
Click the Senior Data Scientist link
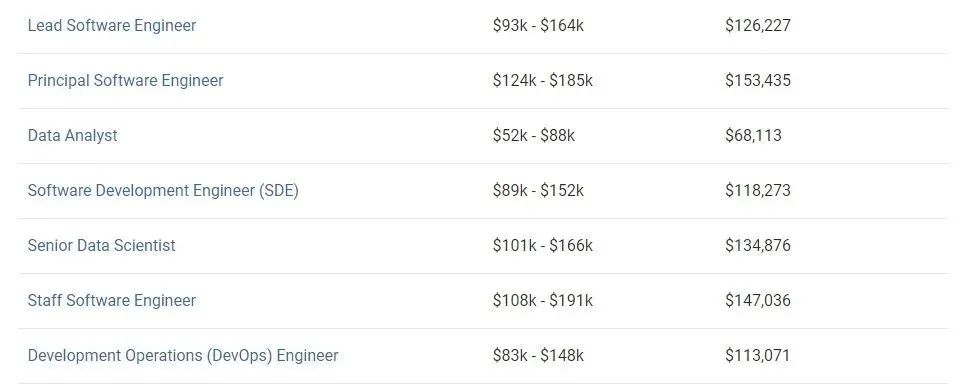click(x=101, y=245)
